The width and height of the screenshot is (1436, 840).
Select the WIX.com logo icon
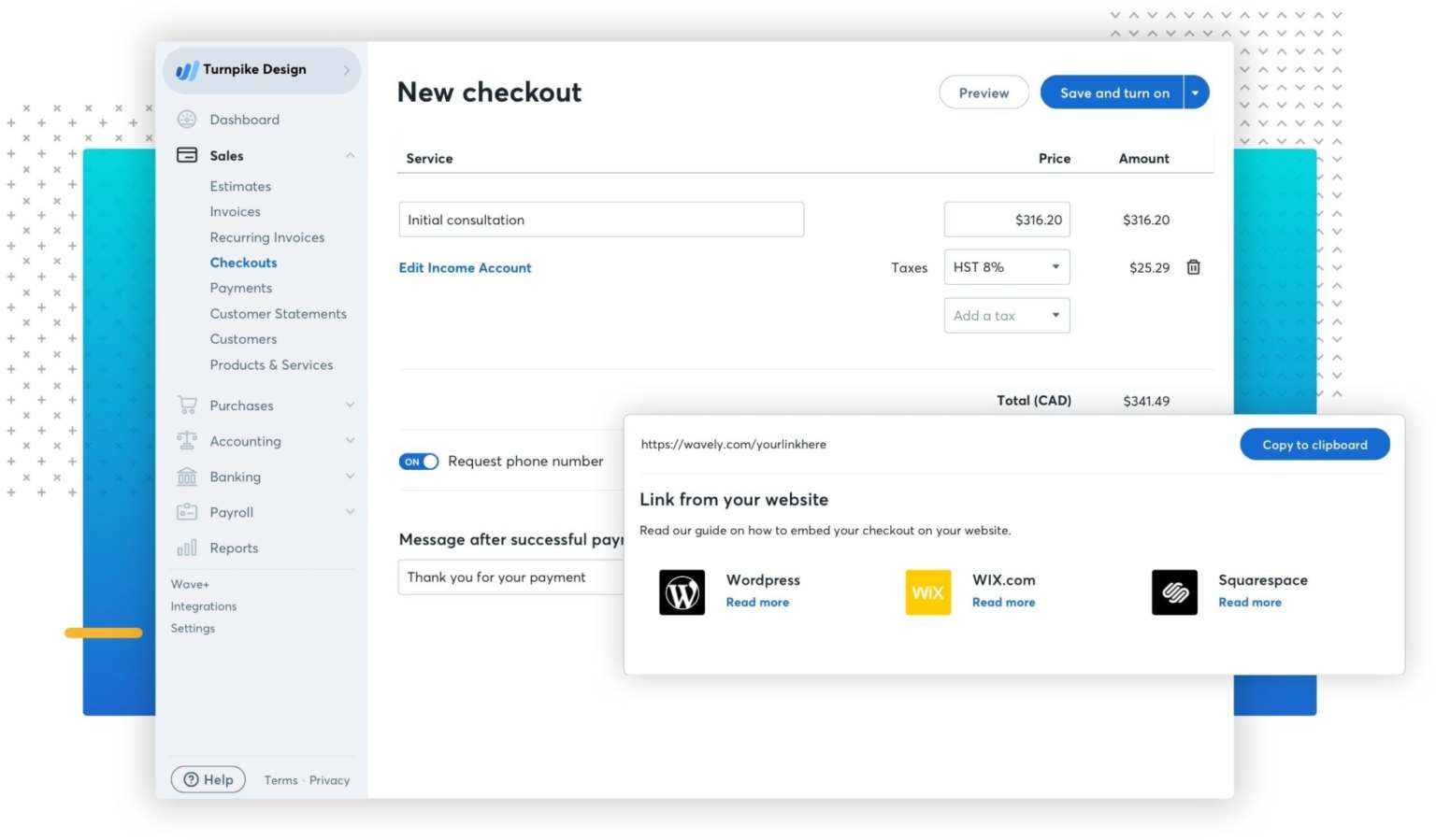click(927, 591)
